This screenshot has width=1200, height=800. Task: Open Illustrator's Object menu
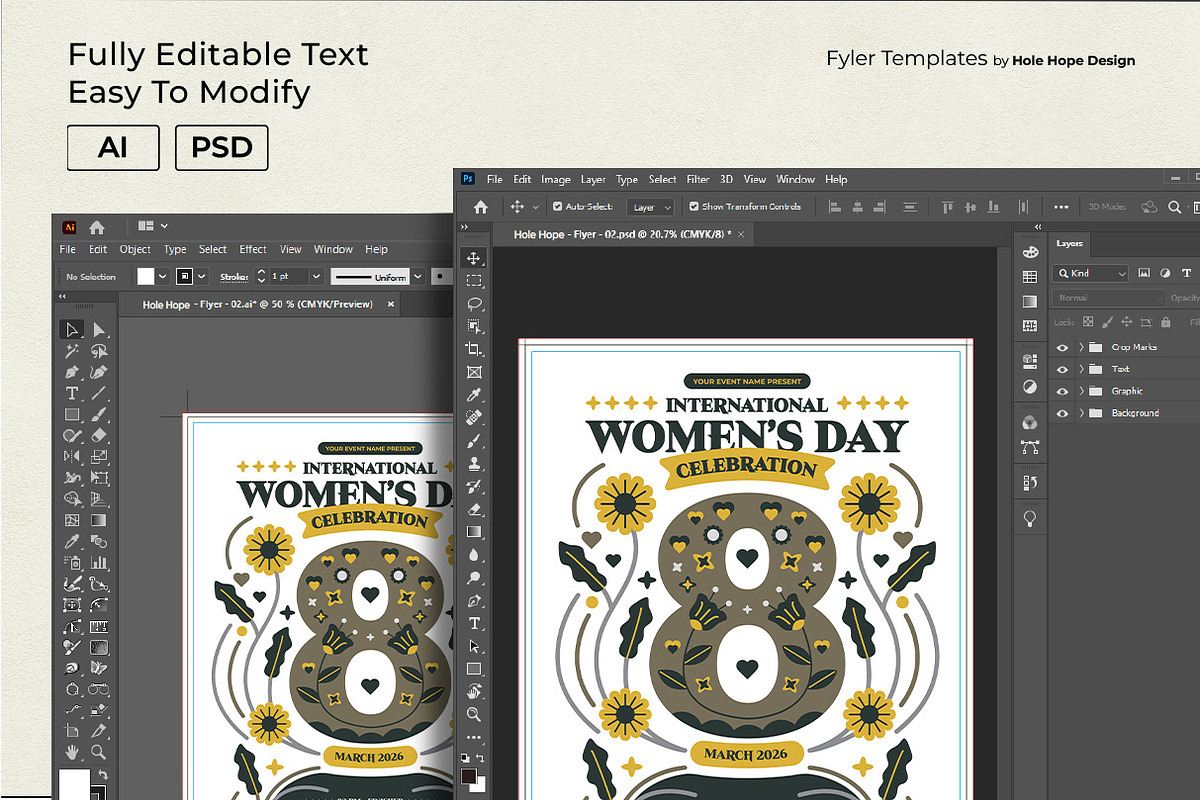(x=135, y=249)
